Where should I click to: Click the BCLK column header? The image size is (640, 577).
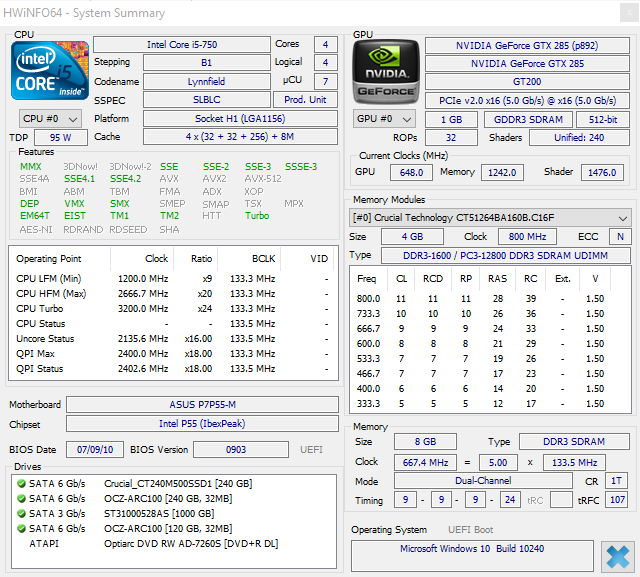(x=249, y=259)
